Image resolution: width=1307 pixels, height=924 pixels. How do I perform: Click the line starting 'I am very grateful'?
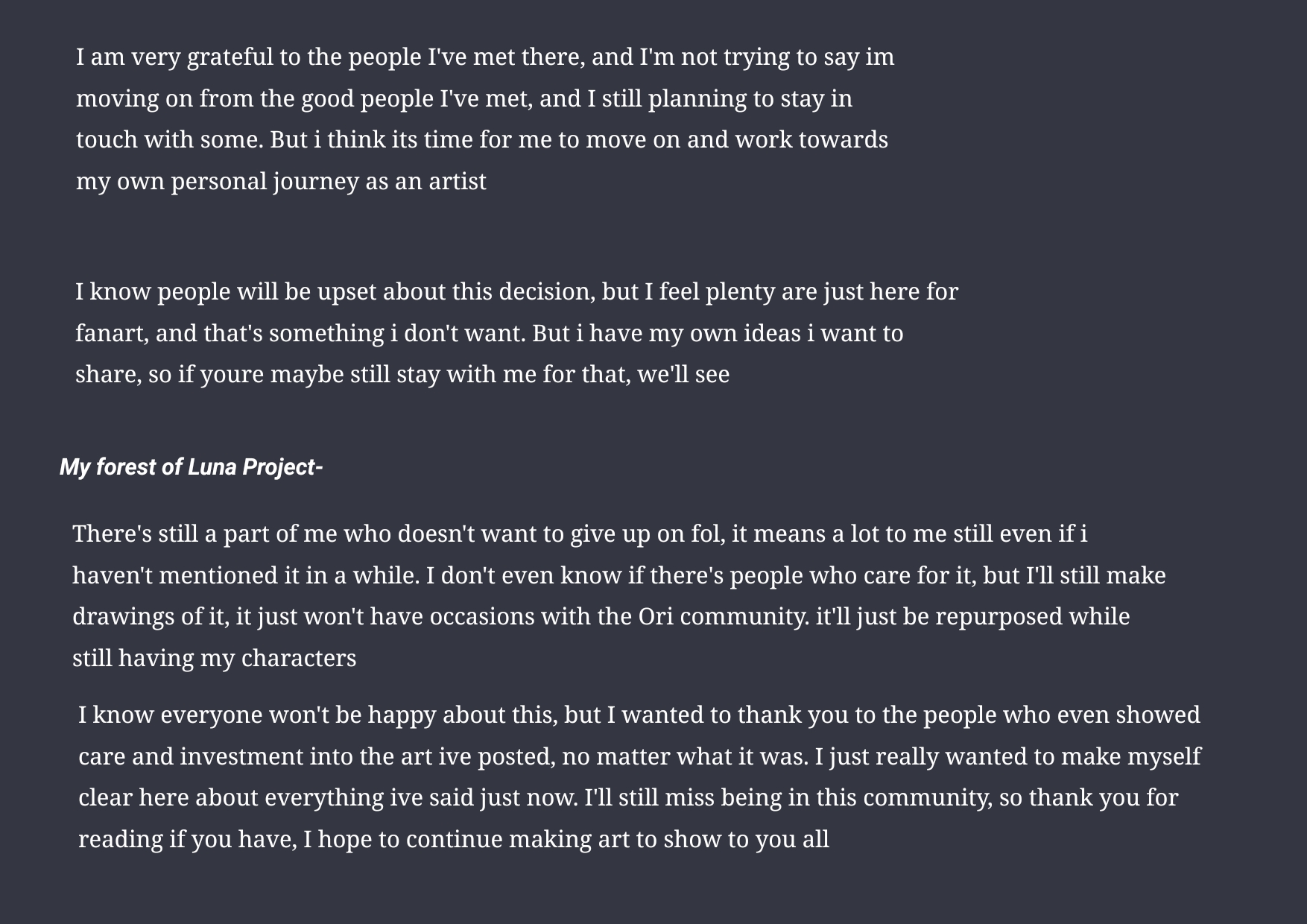pos(484,57)
